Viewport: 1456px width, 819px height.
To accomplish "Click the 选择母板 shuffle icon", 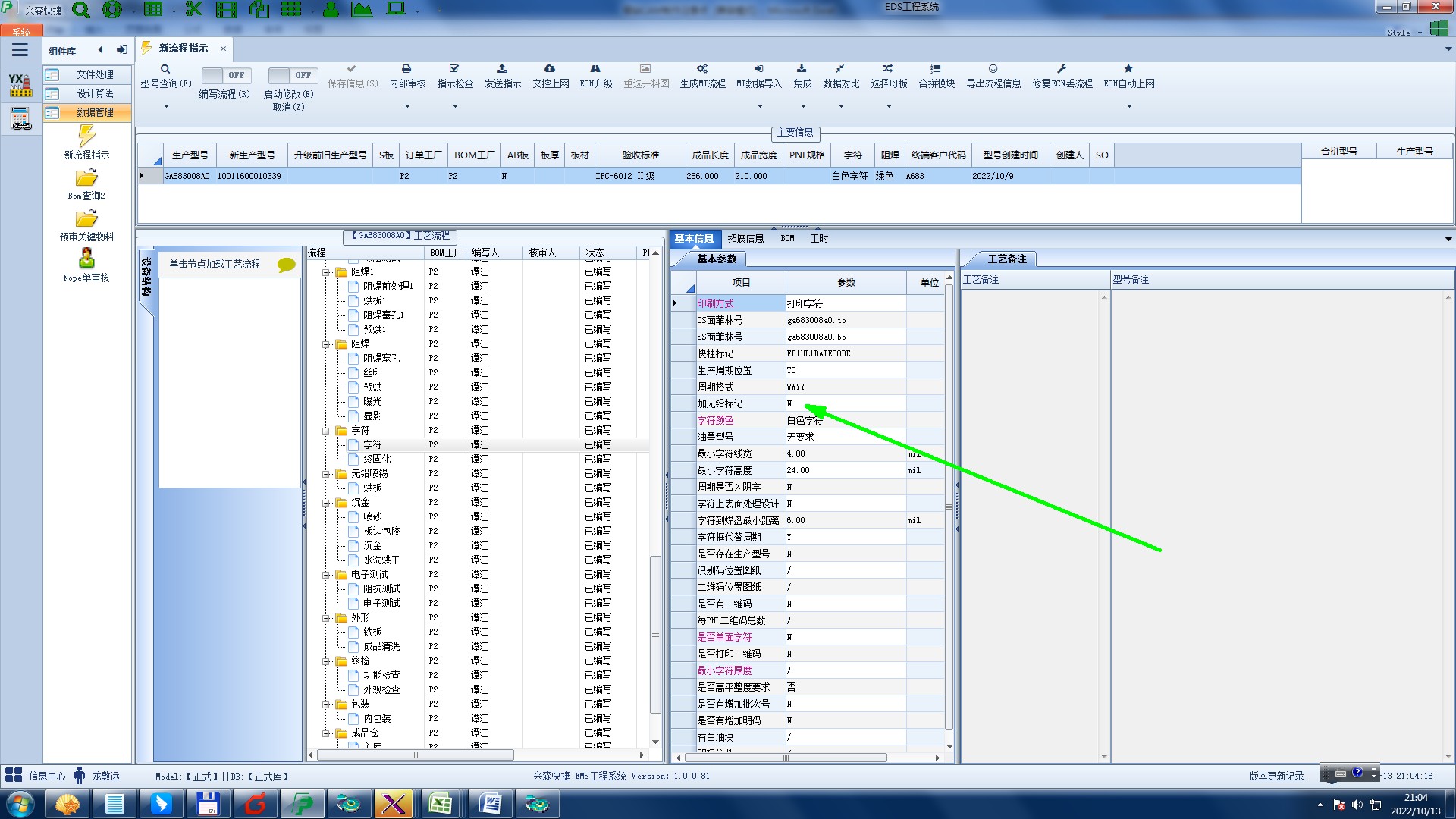I will tap(888, 69).
